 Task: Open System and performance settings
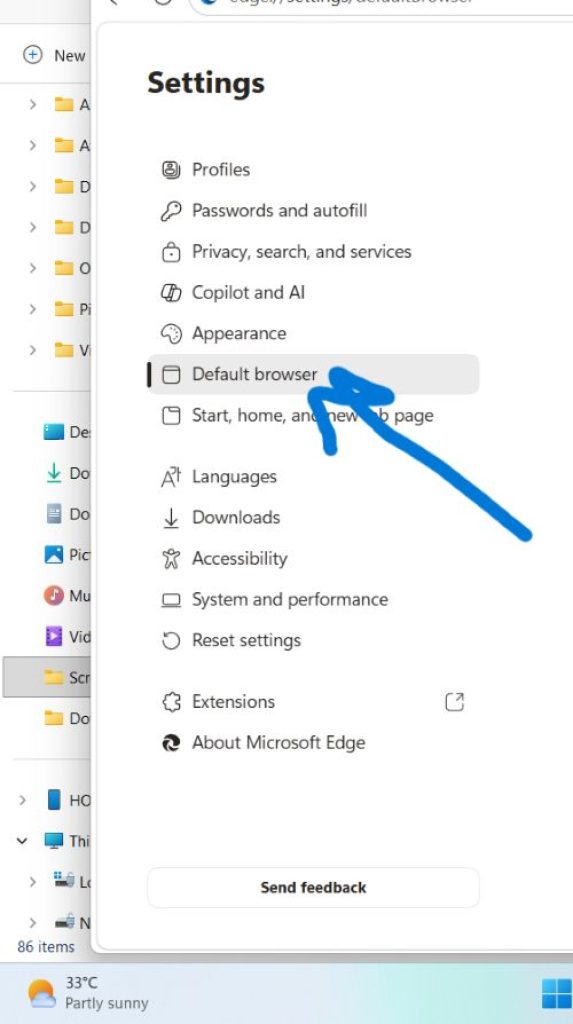[313, 600]
